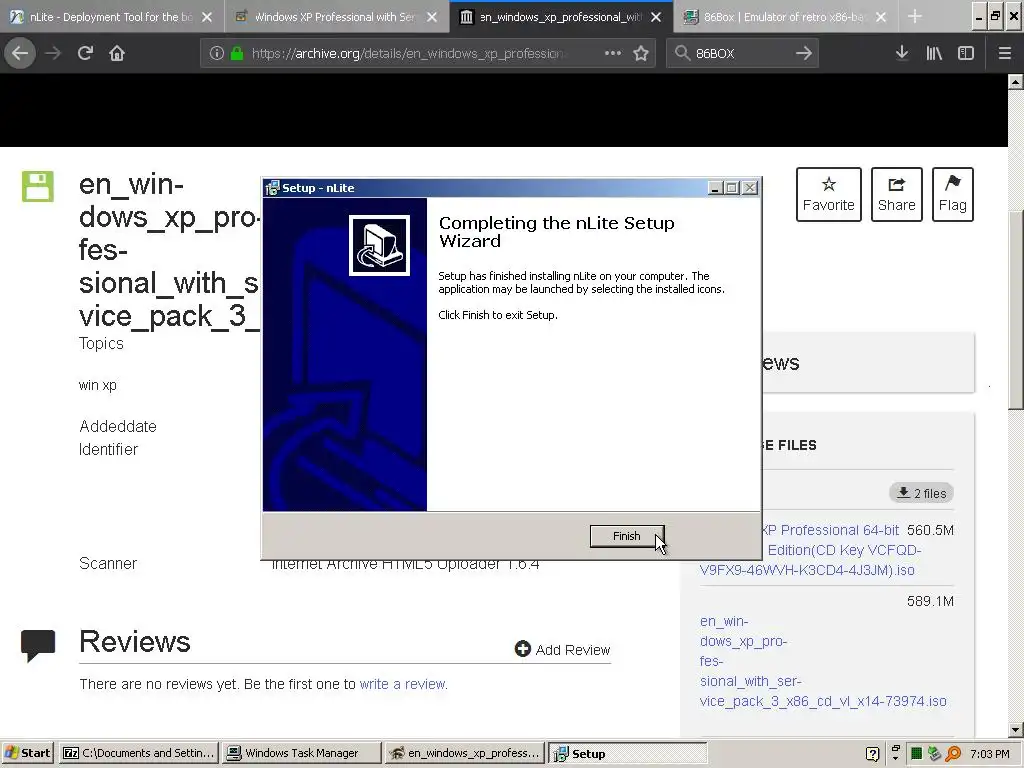The height and width of the screenshot is (768, 1024).
Task: Bookmark this page with the star
Action: point(641,54)
